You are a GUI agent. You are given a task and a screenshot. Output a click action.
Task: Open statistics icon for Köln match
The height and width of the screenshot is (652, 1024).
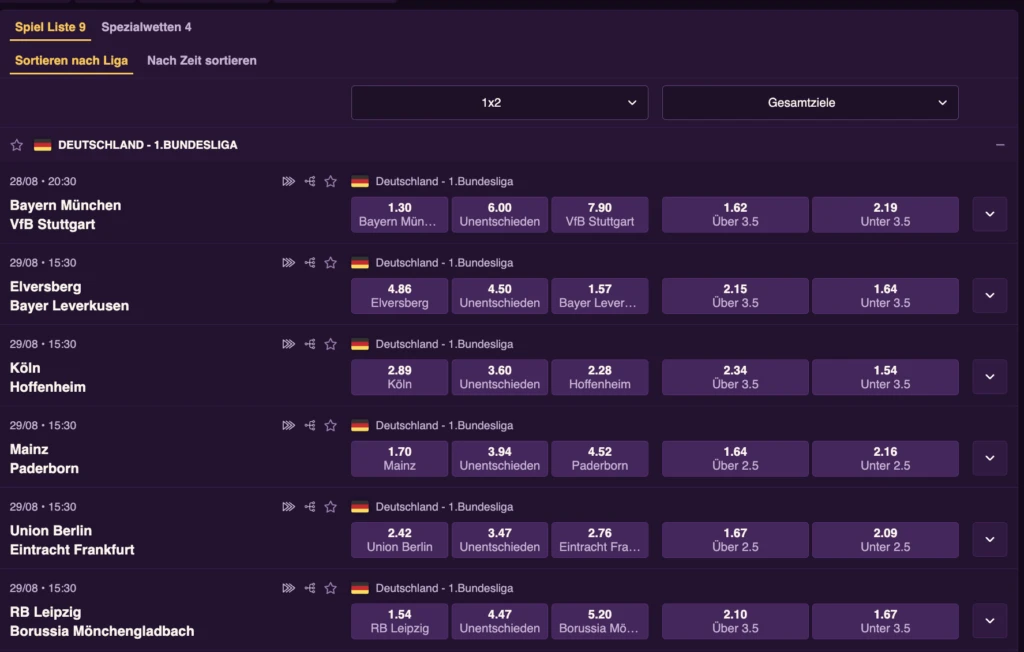click(x=310, y=344)
